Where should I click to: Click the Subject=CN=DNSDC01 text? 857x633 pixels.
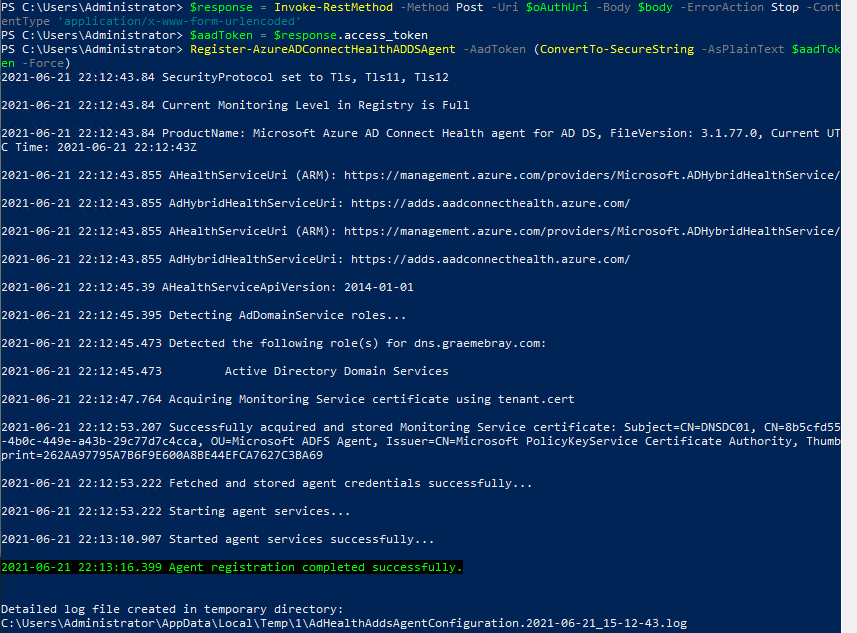[x=690, y=427]
